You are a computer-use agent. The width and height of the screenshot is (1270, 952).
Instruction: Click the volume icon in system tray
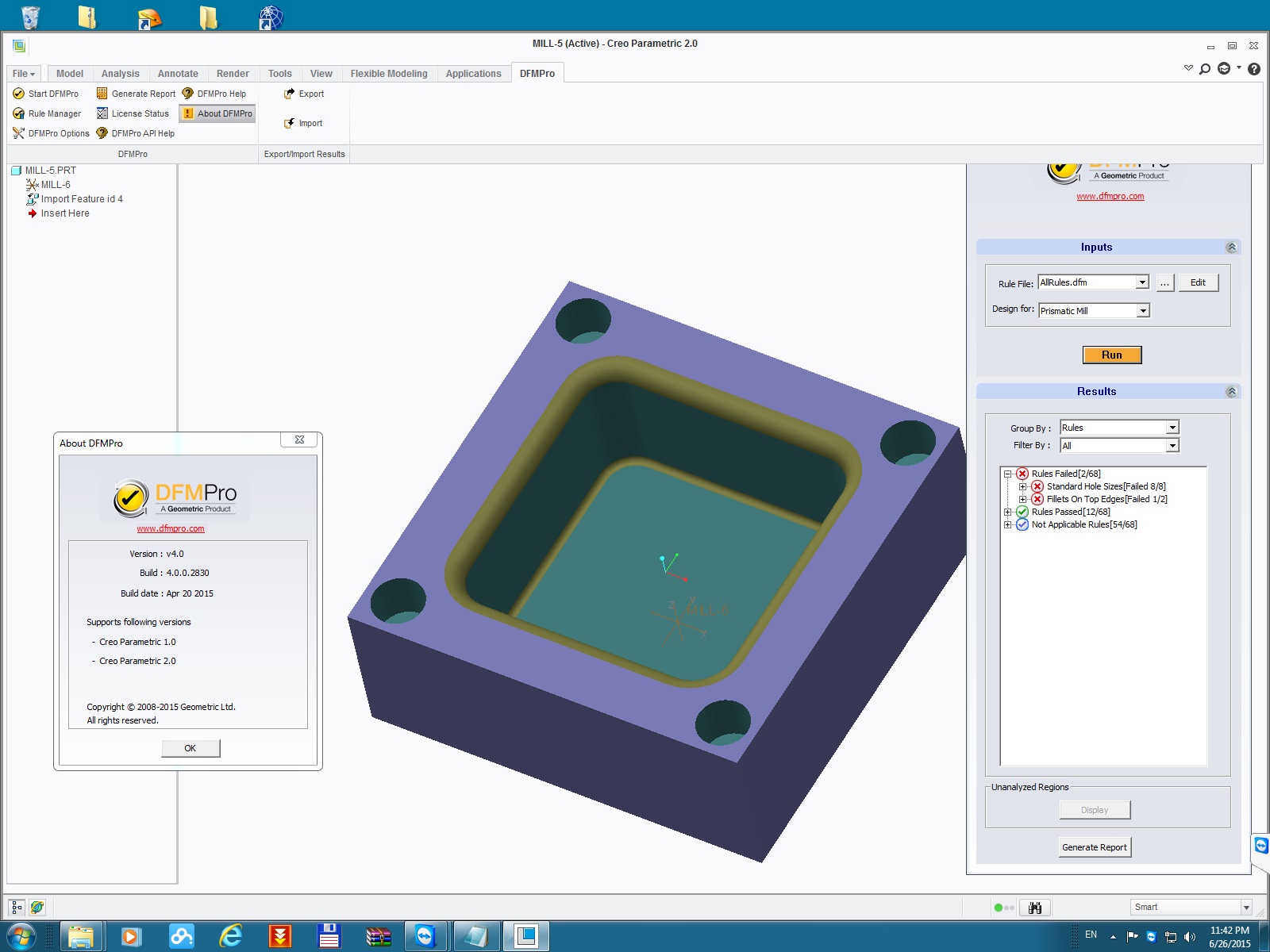[x=1189, y=937]
